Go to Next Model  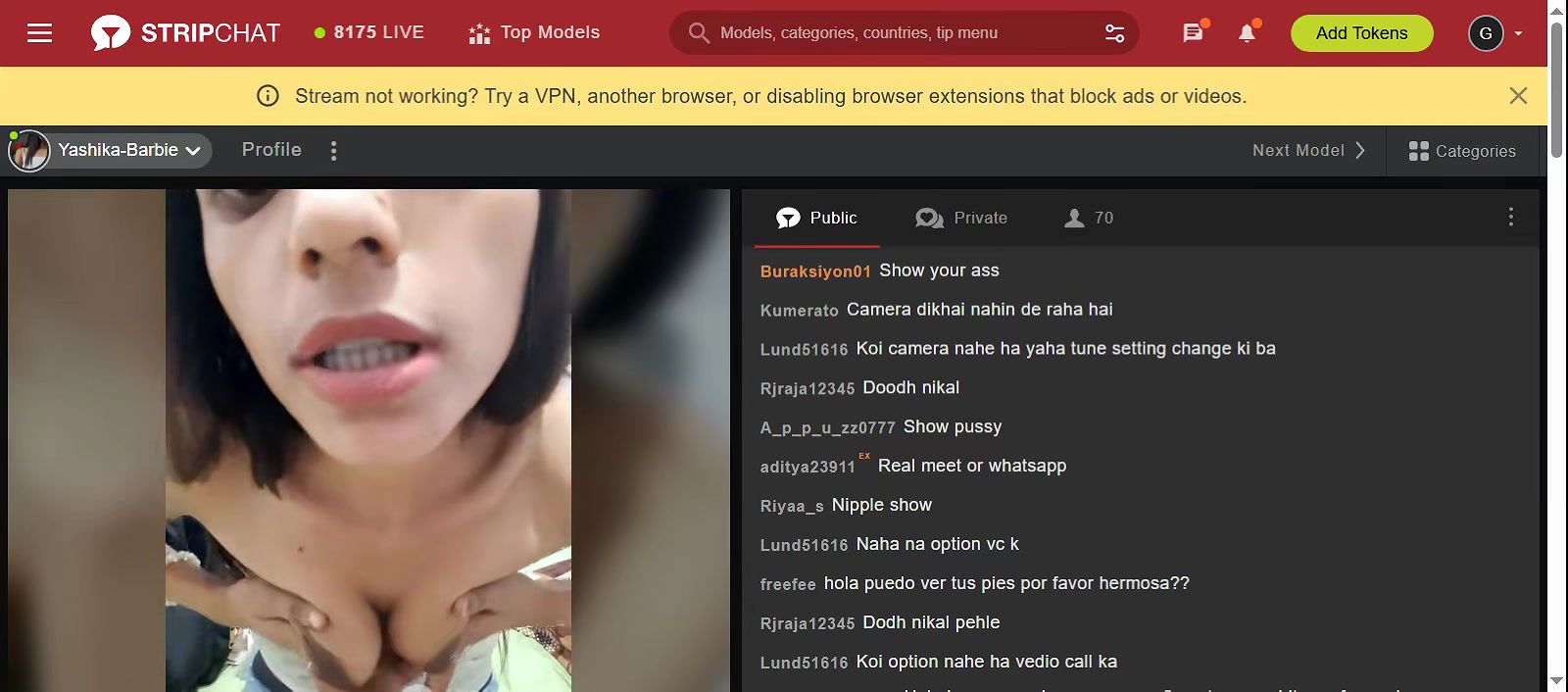click(1308, 150)
